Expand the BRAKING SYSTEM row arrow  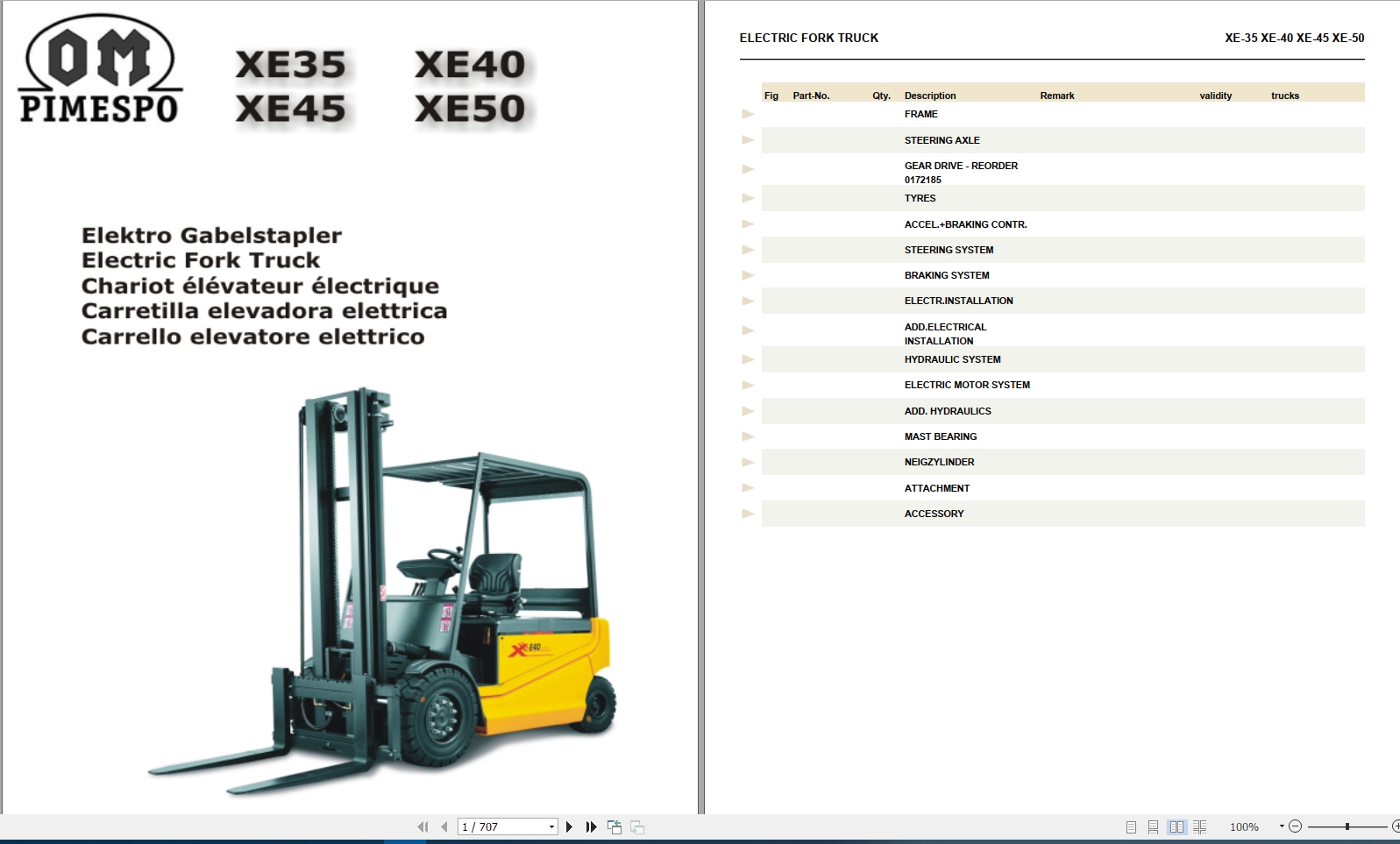click(748, 275)
